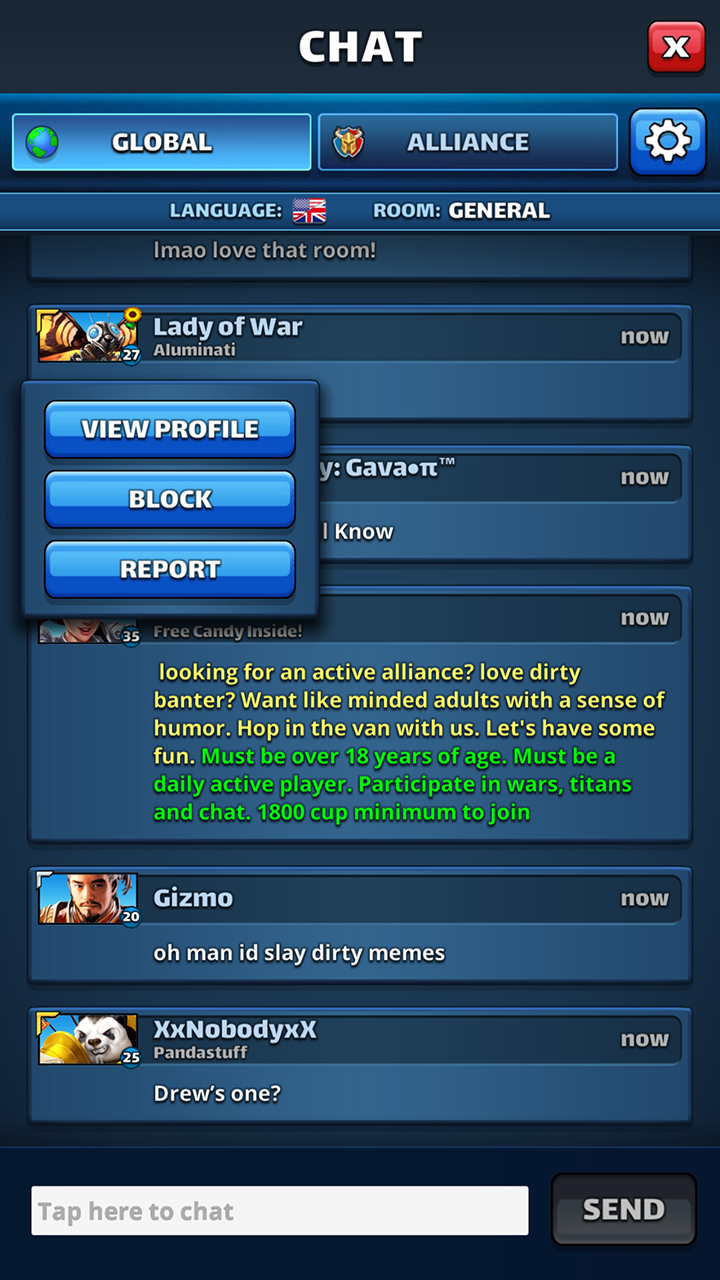Click Report in the popup menu
This screenshot has height=1280, width=720.
(170, 569)
